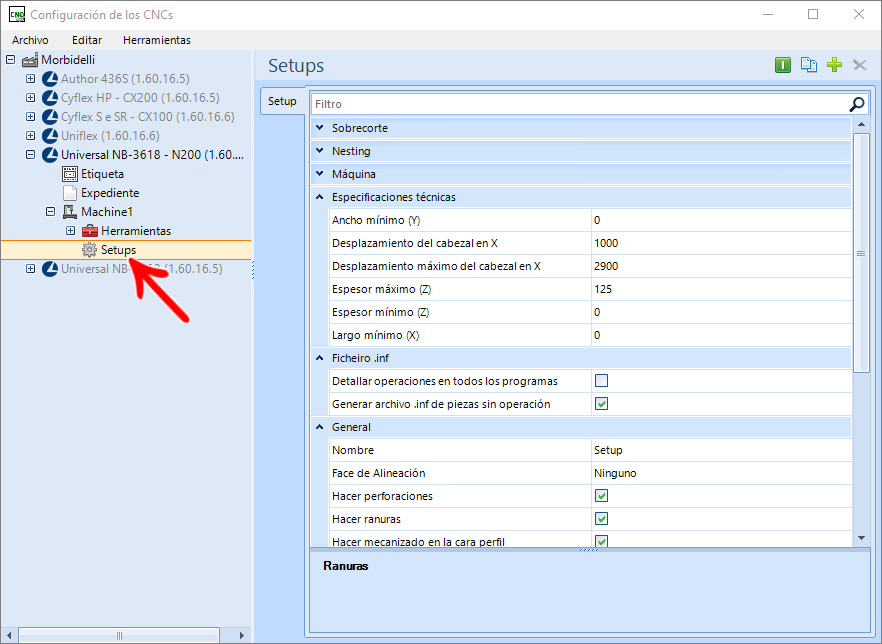Click the gray delete setup X icon

860,65
